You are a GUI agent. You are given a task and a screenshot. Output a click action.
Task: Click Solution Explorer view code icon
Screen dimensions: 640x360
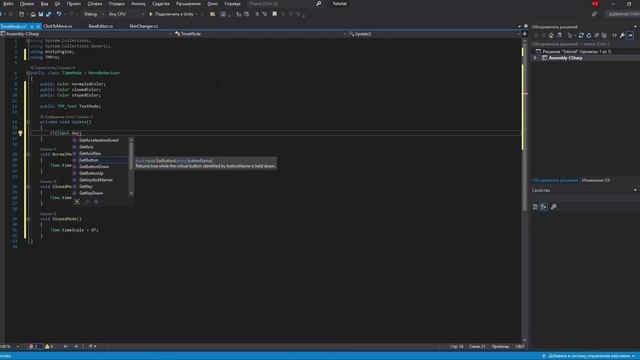[x=614, y=36]
